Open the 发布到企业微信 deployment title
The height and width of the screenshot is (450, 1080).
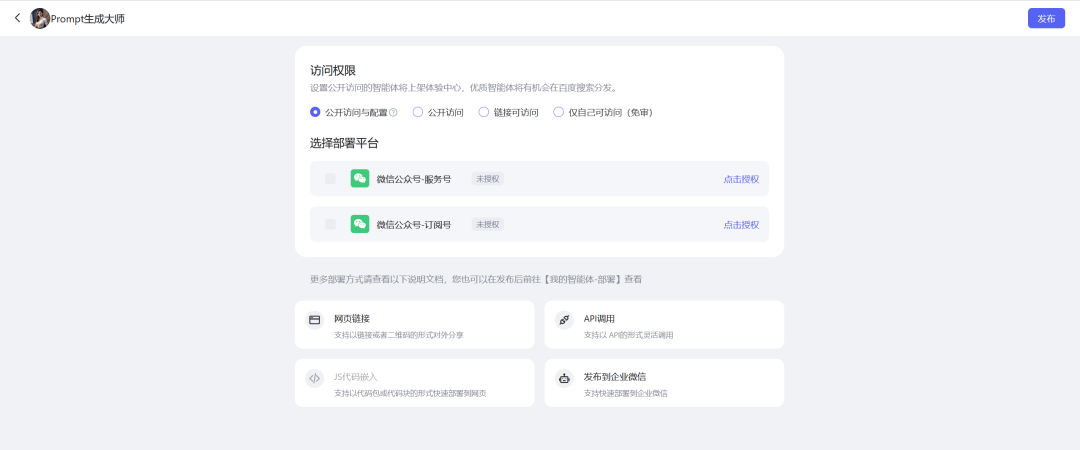614,377
